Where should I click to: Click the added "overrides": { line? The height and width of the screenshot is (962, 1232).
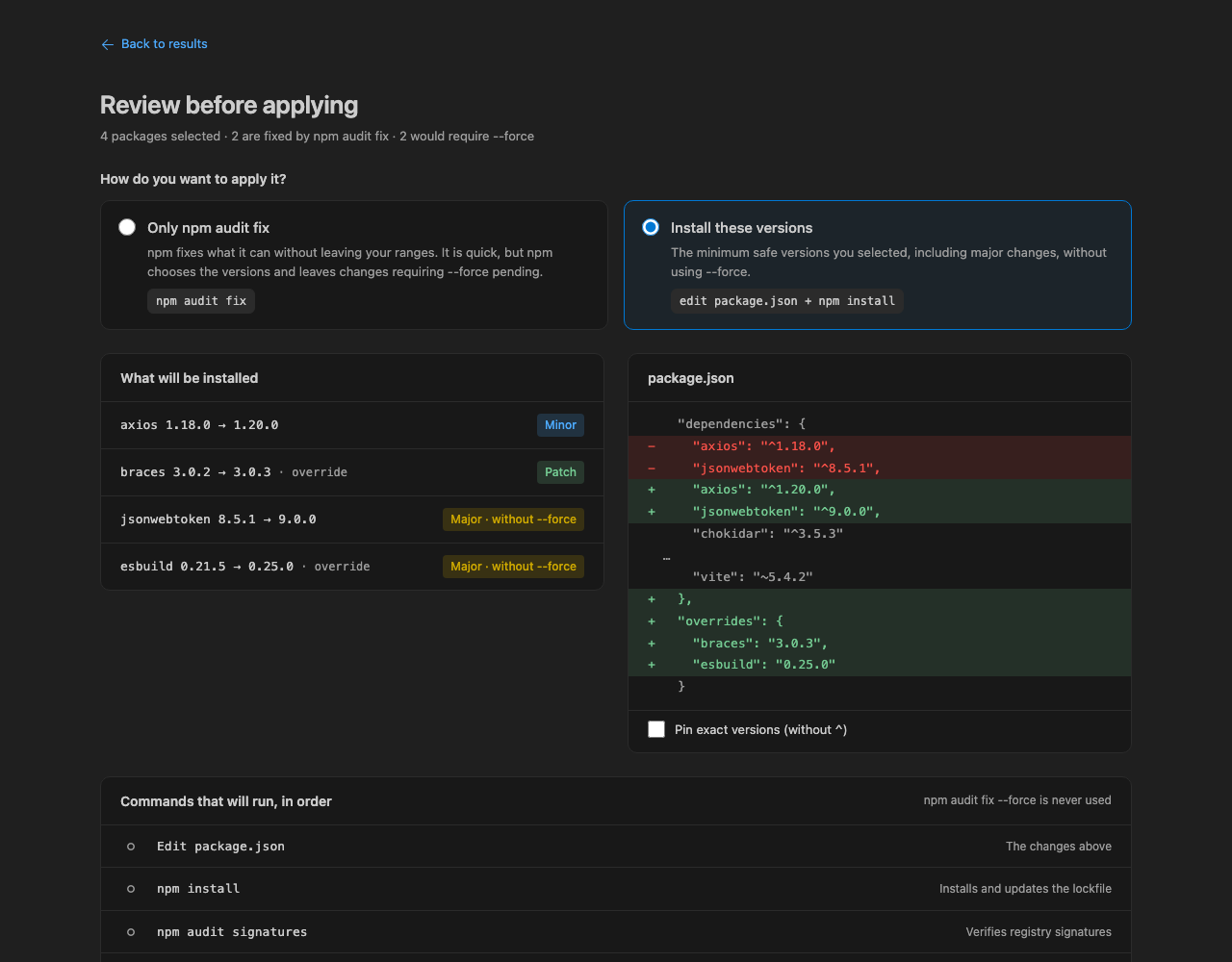(880, 620)
